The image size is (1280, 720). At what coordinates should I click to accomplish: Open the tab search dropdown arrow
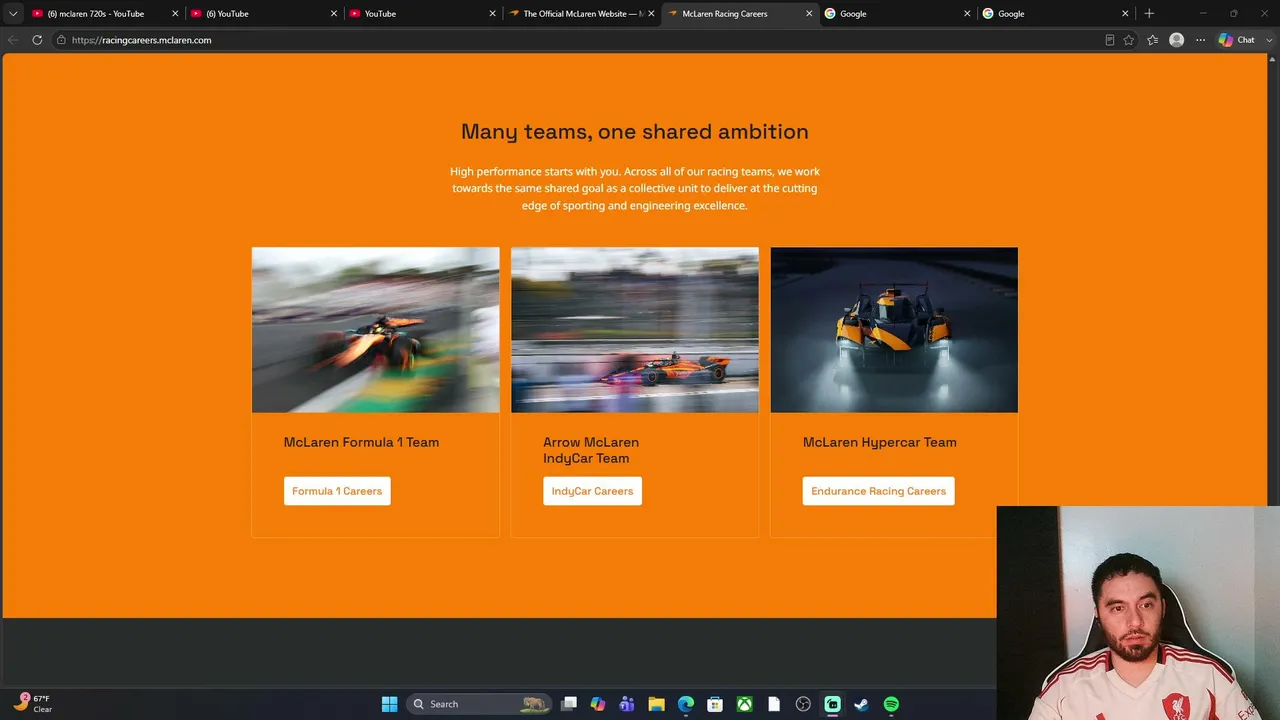pyautogui.click(x=13, y=14)
